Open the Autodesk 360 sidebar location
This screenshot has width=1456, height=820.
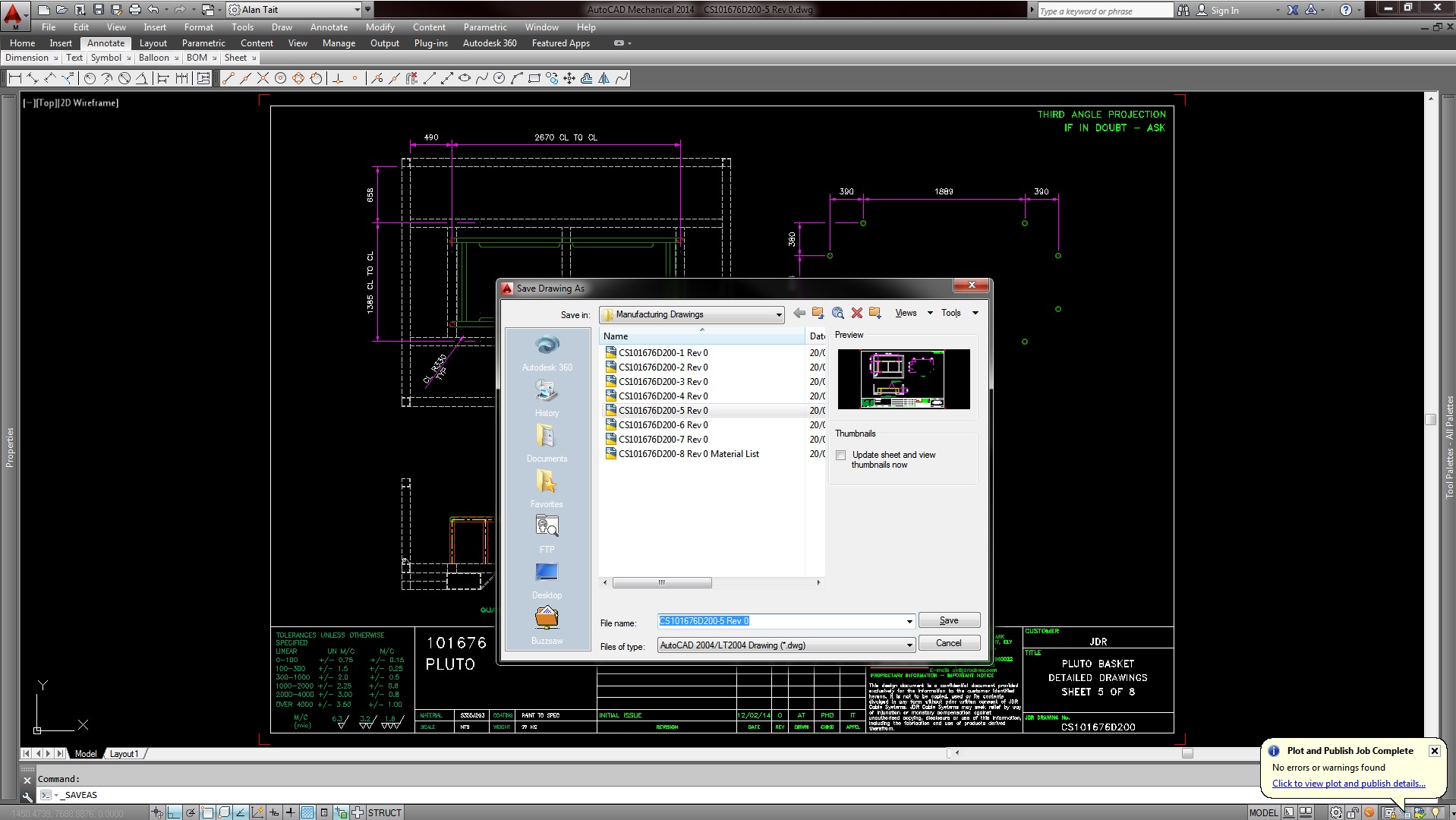[x=547, y=353]
